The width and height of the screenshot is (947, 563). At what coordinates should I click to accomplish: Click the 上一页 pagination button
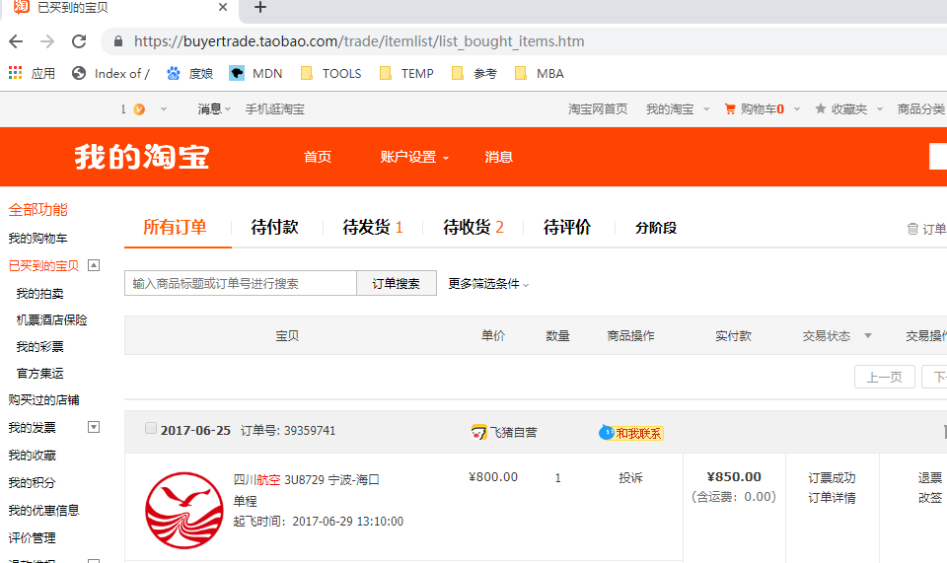[x=884, y=378]
